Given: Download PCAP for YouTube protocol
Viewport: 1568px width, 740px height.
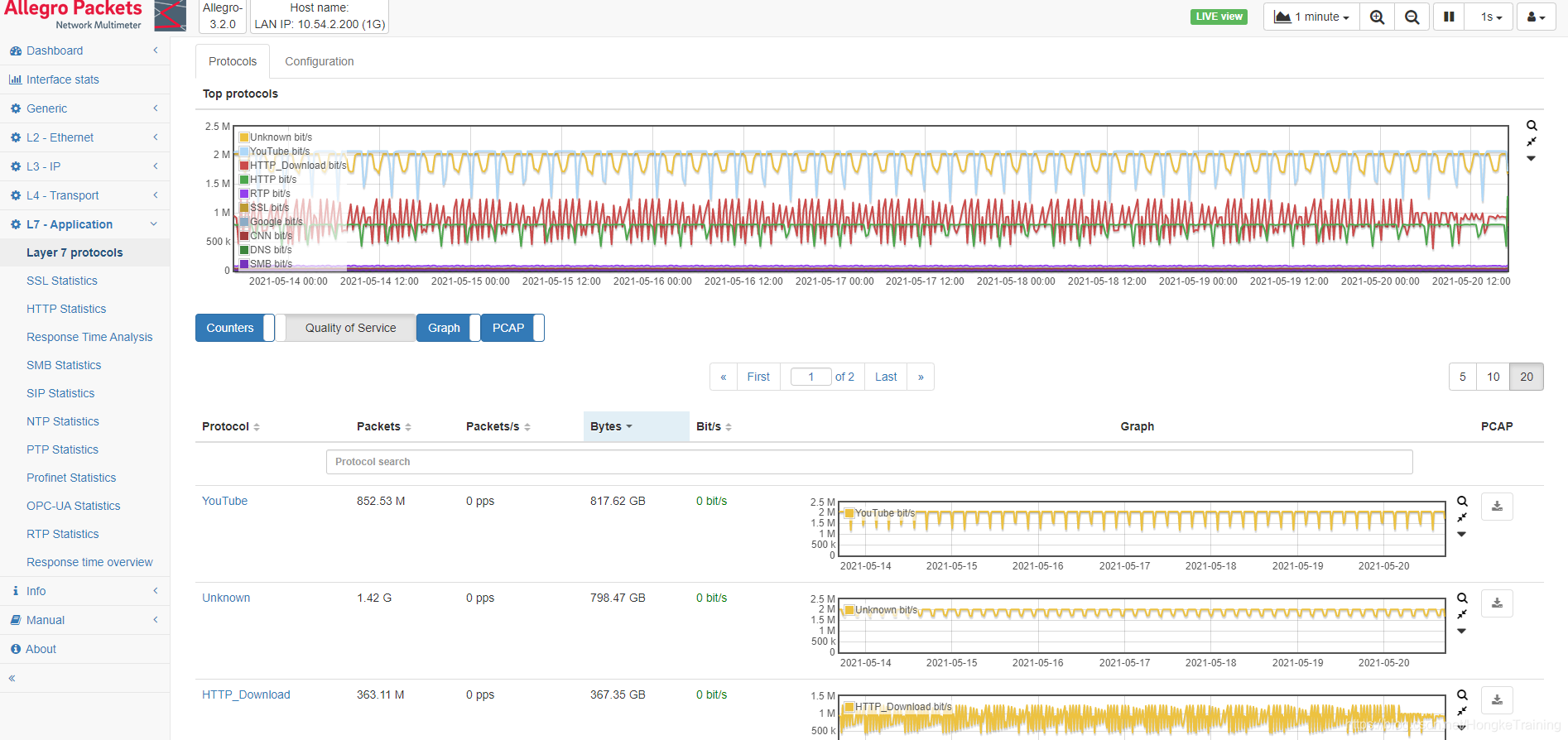Looking at the screenshot, I should click(1497, 507).
